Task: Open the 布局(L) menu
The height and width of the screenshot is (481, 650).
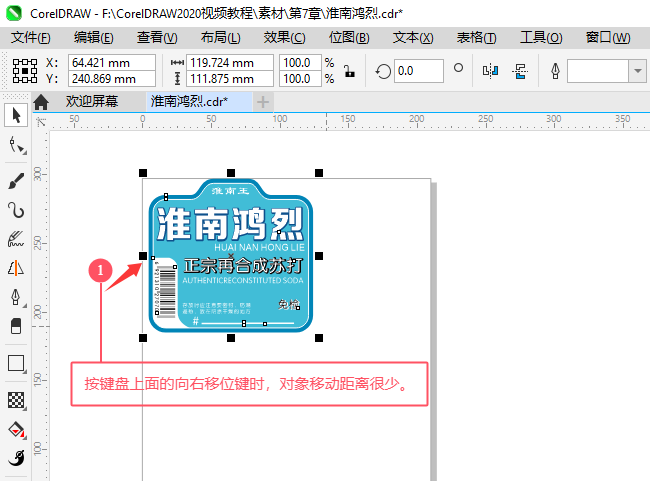Action: (220, 38)
